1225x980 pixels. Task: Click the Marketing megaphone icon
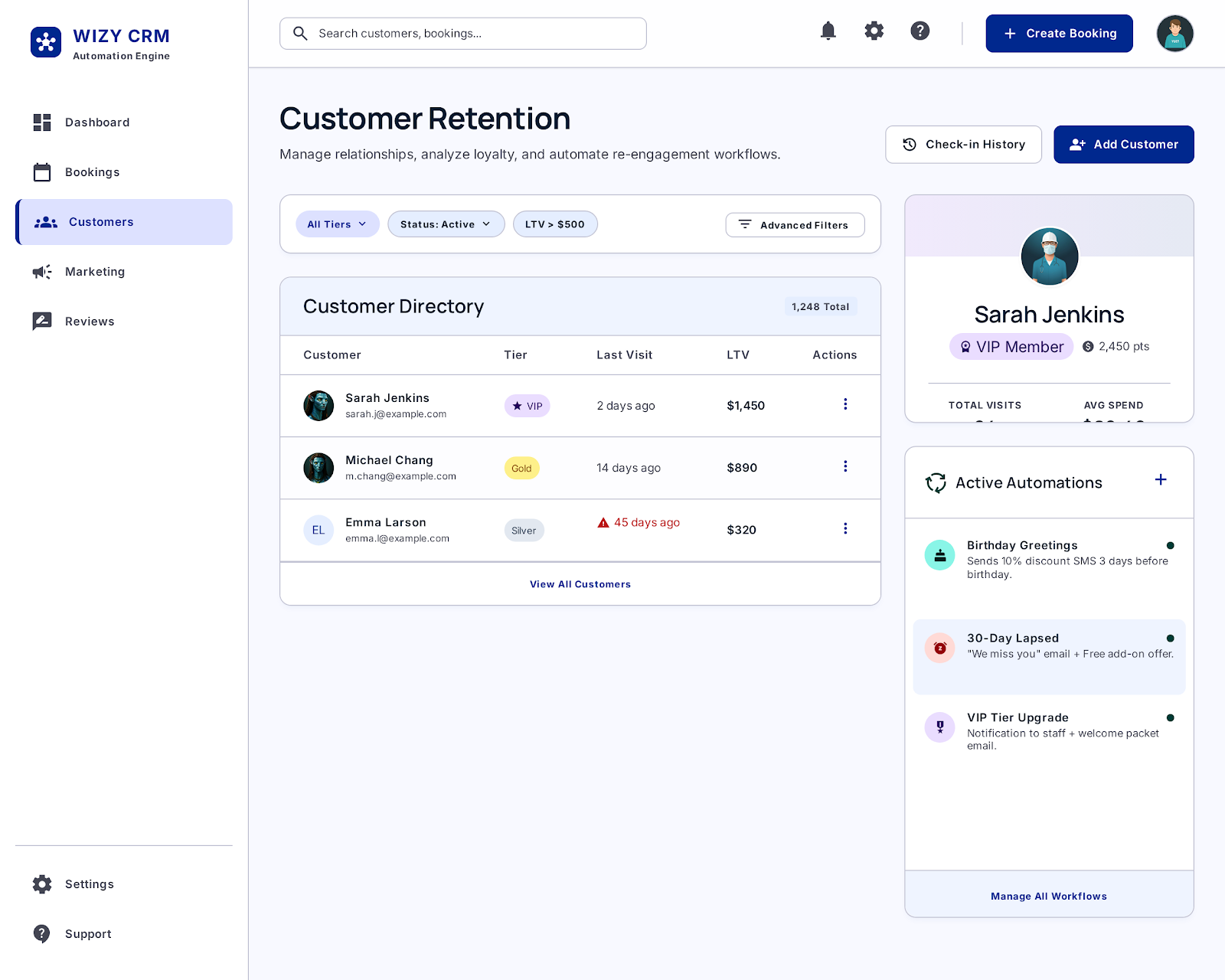(42, 272)
